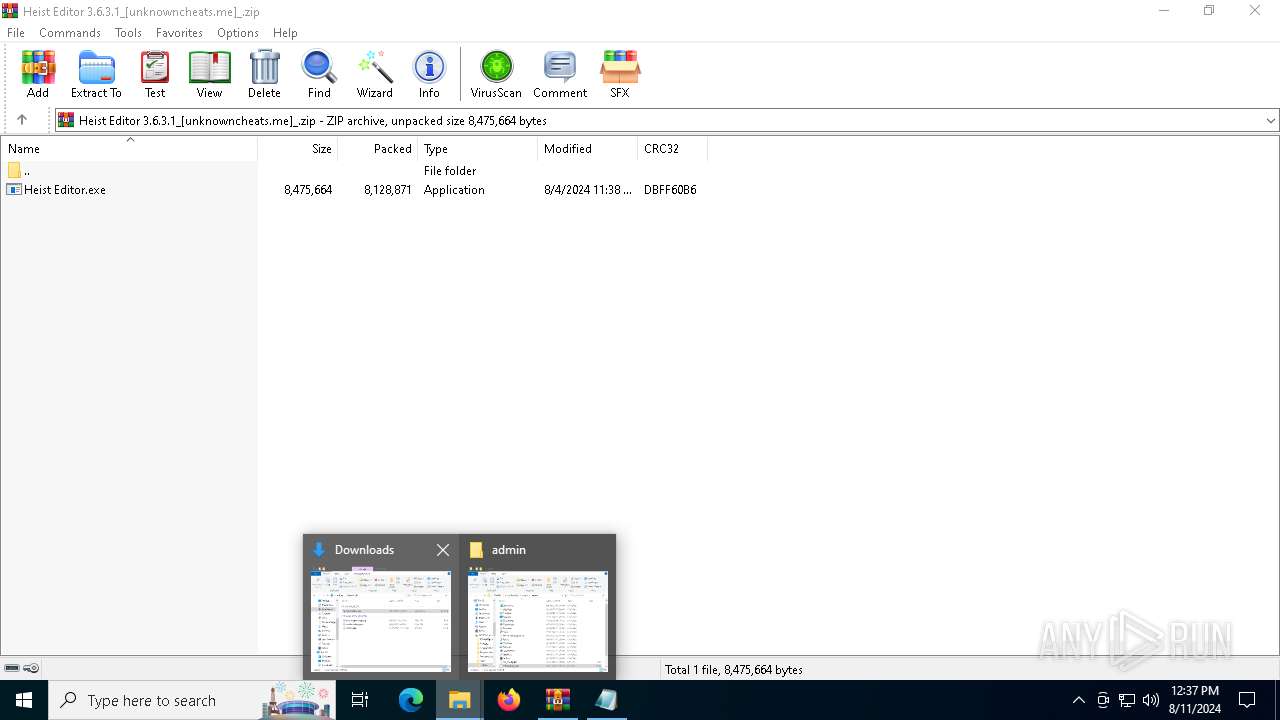Screen dimensions: 1280x720
Task: Open the Options menu
Action: tap(238, 32)
